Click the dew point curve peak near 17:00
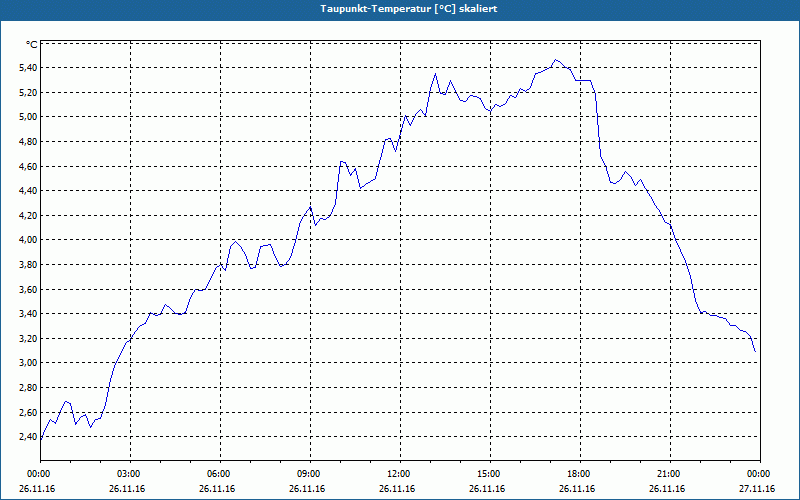The image size is (800, 500). [x=556, y=60]
